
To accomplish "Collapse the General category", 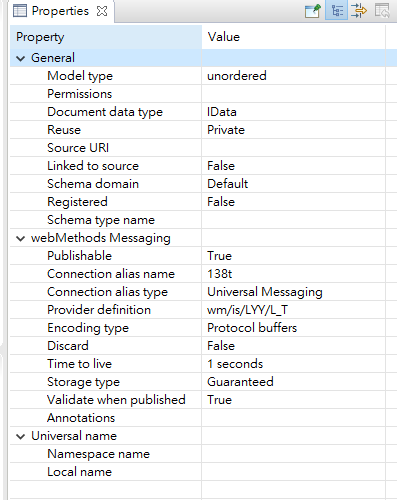I will click(x=21, y=58).
